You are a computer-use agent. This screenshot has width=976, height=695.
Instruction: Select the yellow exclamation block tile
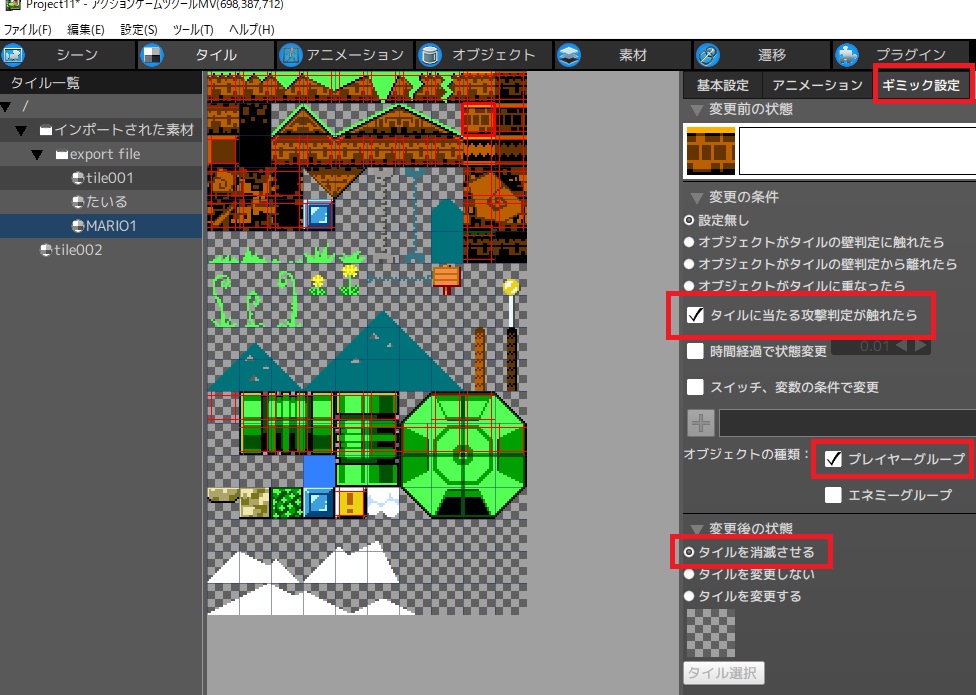point(350,503)
